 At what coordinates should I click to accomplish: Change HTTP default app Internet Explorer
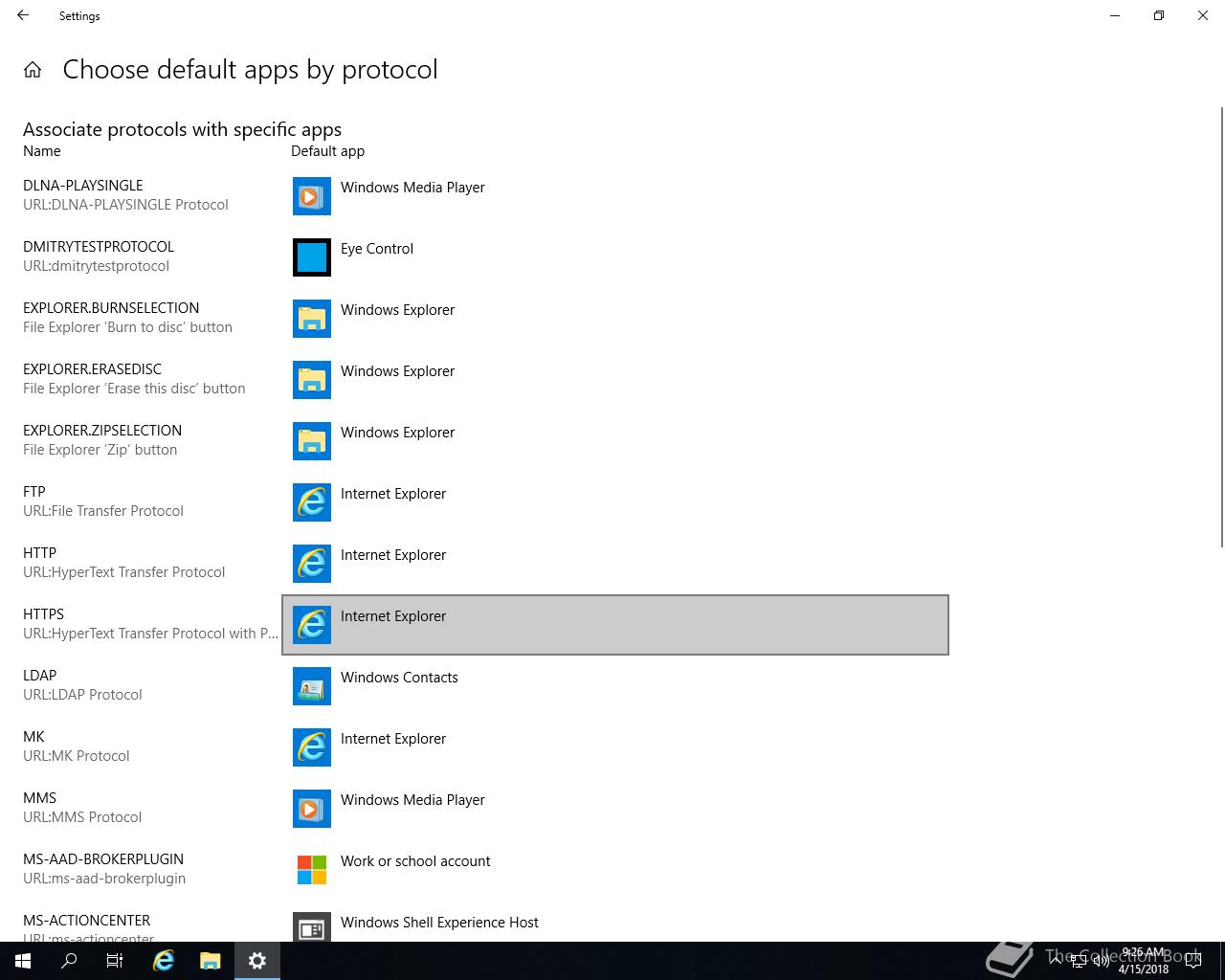tap(615, 564)
